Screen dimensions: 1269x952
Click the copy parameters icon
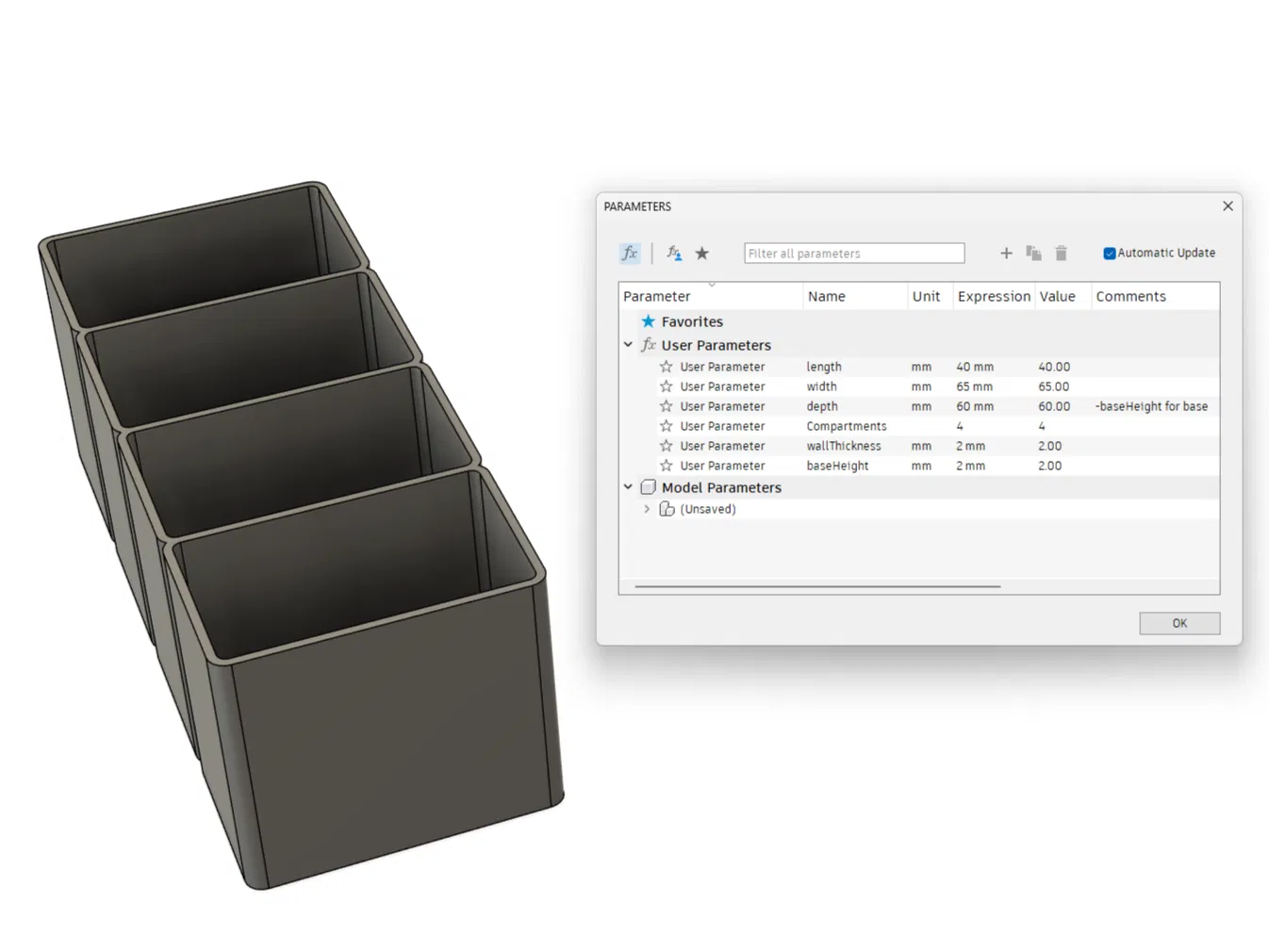[x=1033, y=253]
